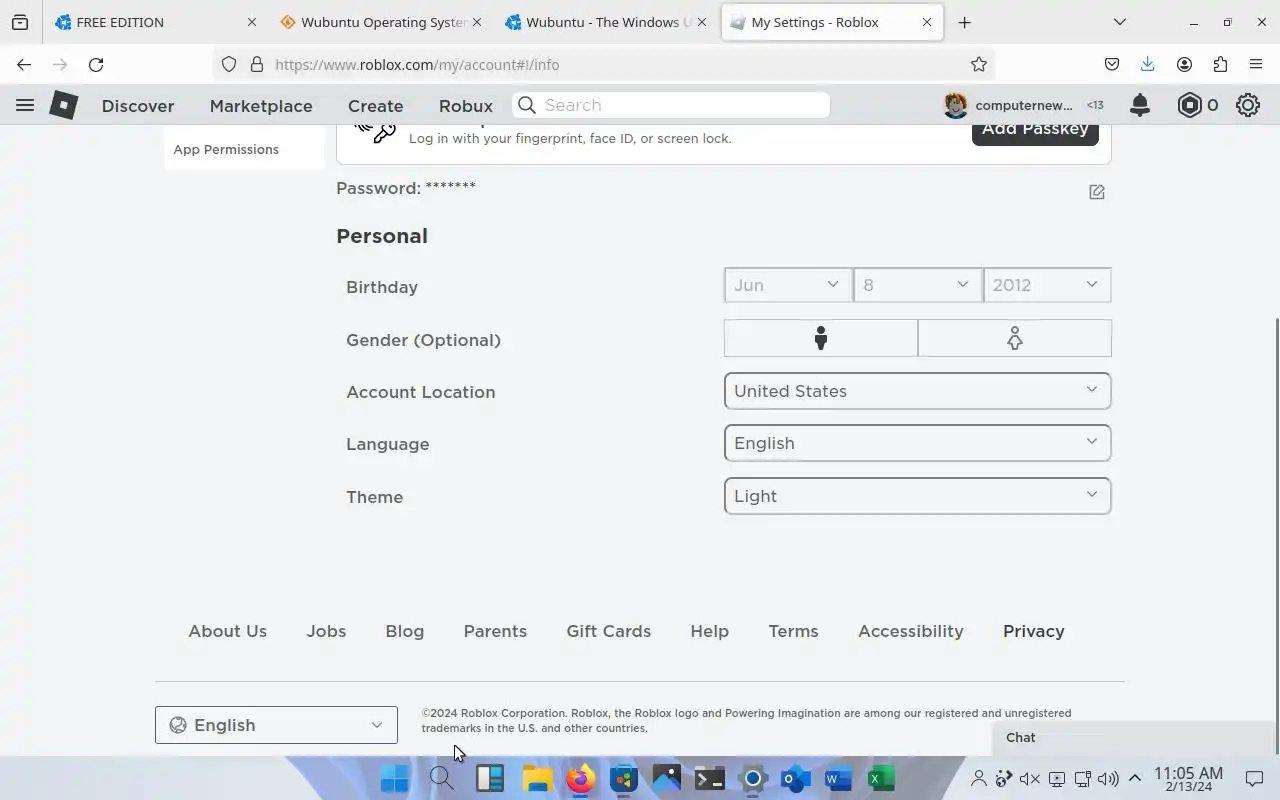
Task: Switch to Wubuntu Operating System tab
Action: 380,22
